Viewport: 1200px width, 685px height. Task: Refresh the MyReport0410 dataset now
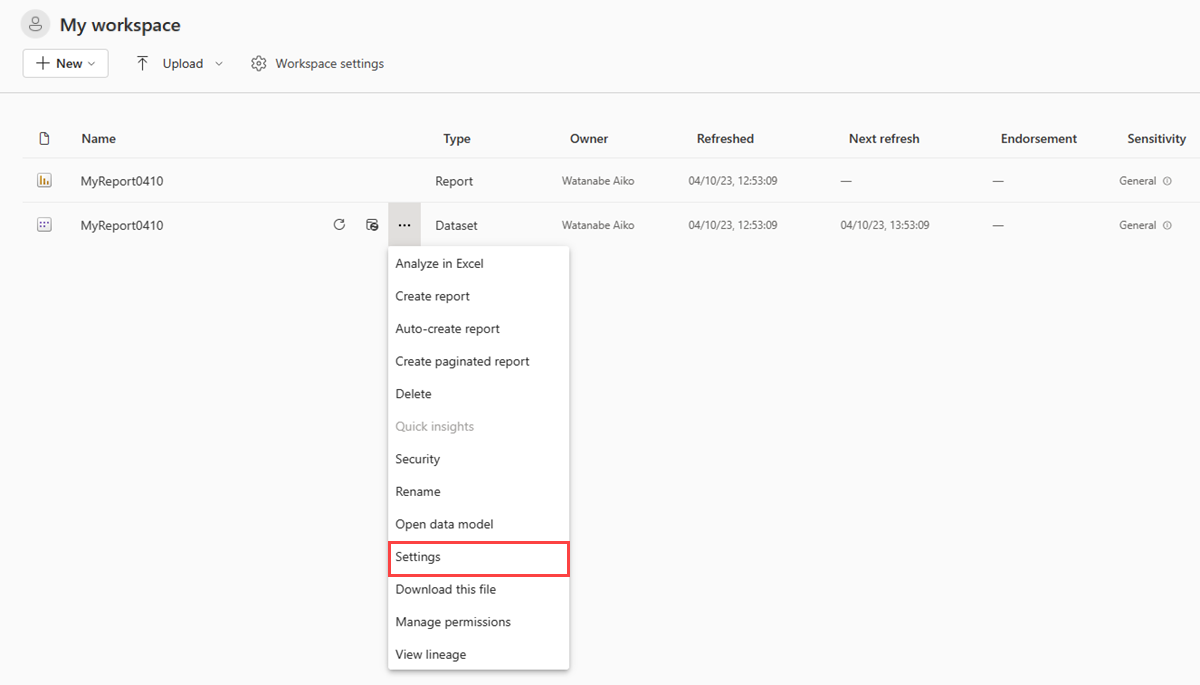[339, 224]
